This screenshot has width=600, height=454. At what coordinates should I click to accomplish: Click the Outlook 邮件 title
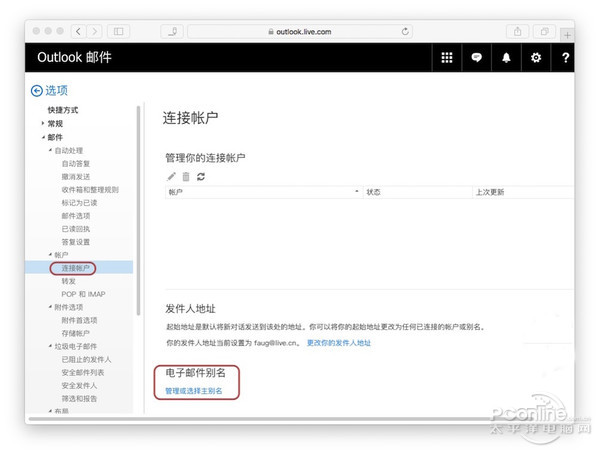[x=74, y=57]
